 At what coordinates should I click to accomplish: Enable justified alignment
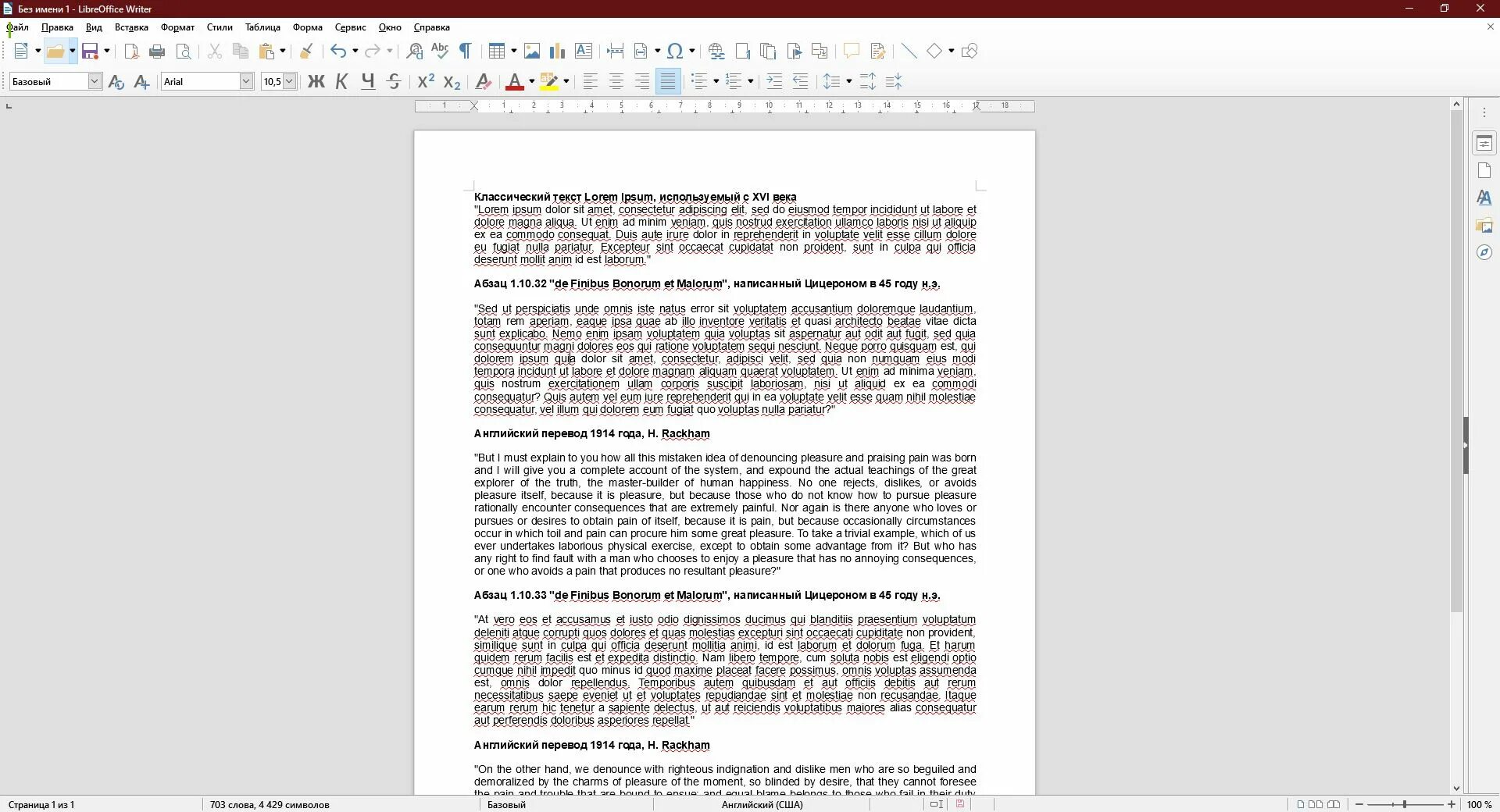pyautogui.click(x=668, y=81)
